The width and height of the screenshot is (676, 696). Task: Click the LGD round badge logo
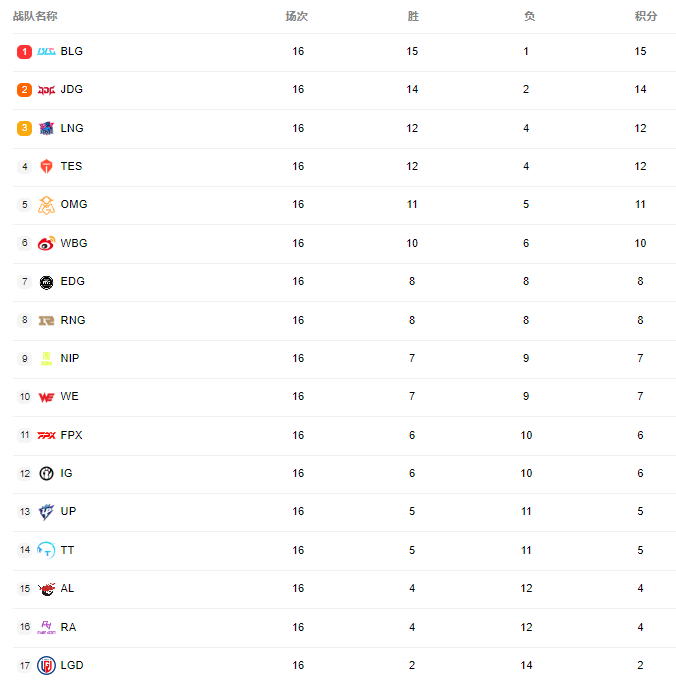[46, 665]
